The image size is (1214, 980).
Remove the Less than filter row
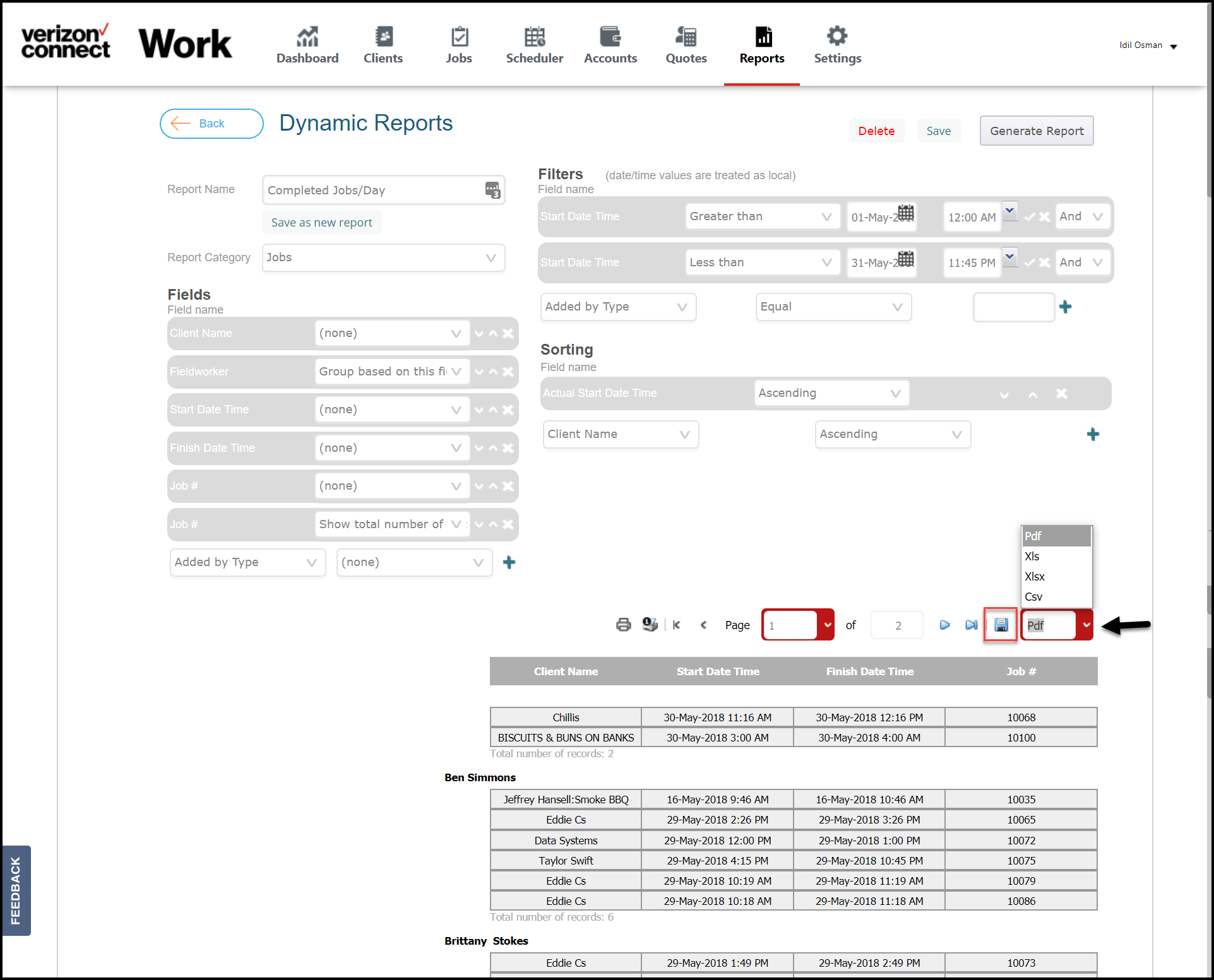click(1044, 263)
